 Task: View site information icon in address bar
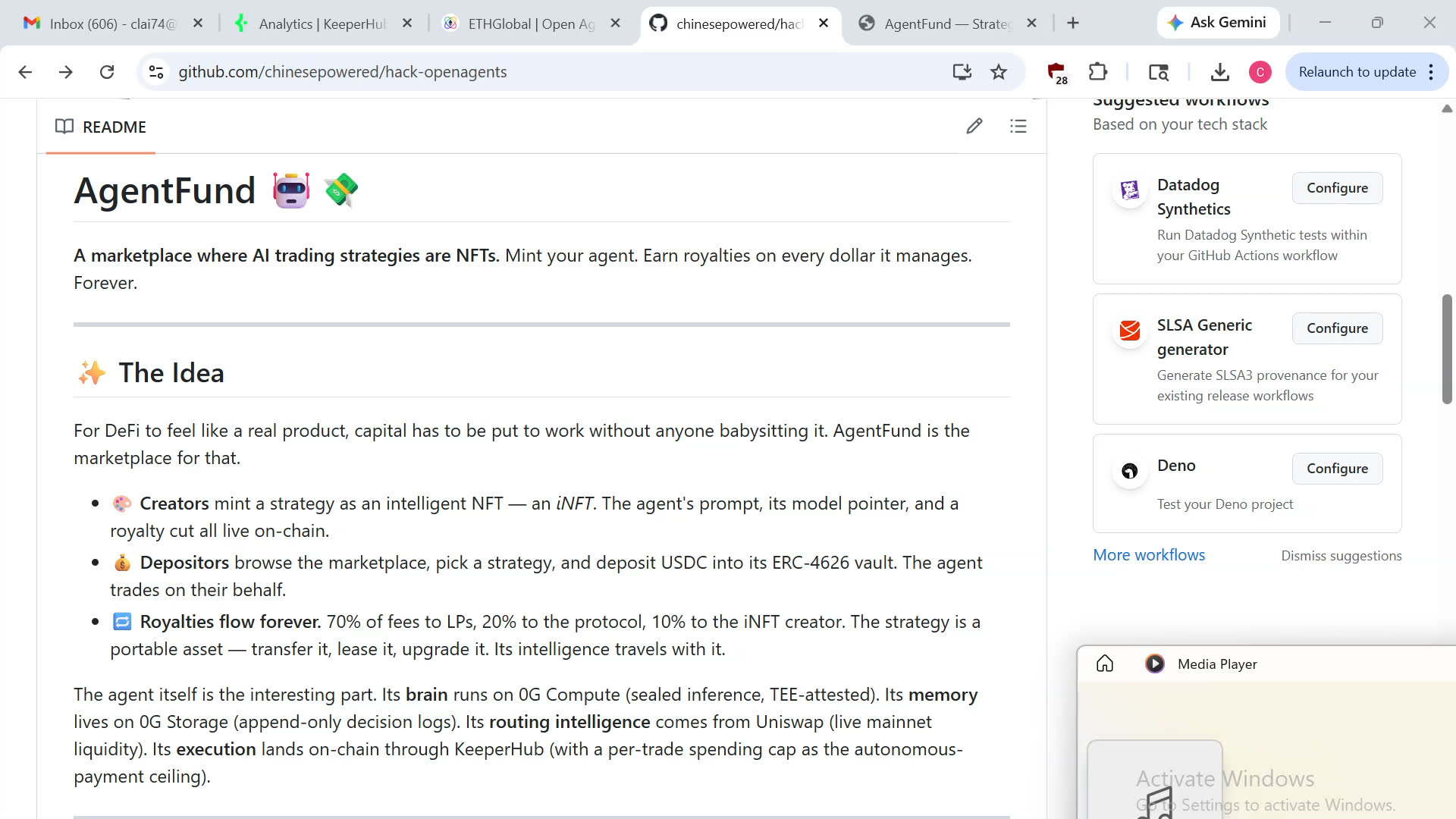tap(156, 72)
